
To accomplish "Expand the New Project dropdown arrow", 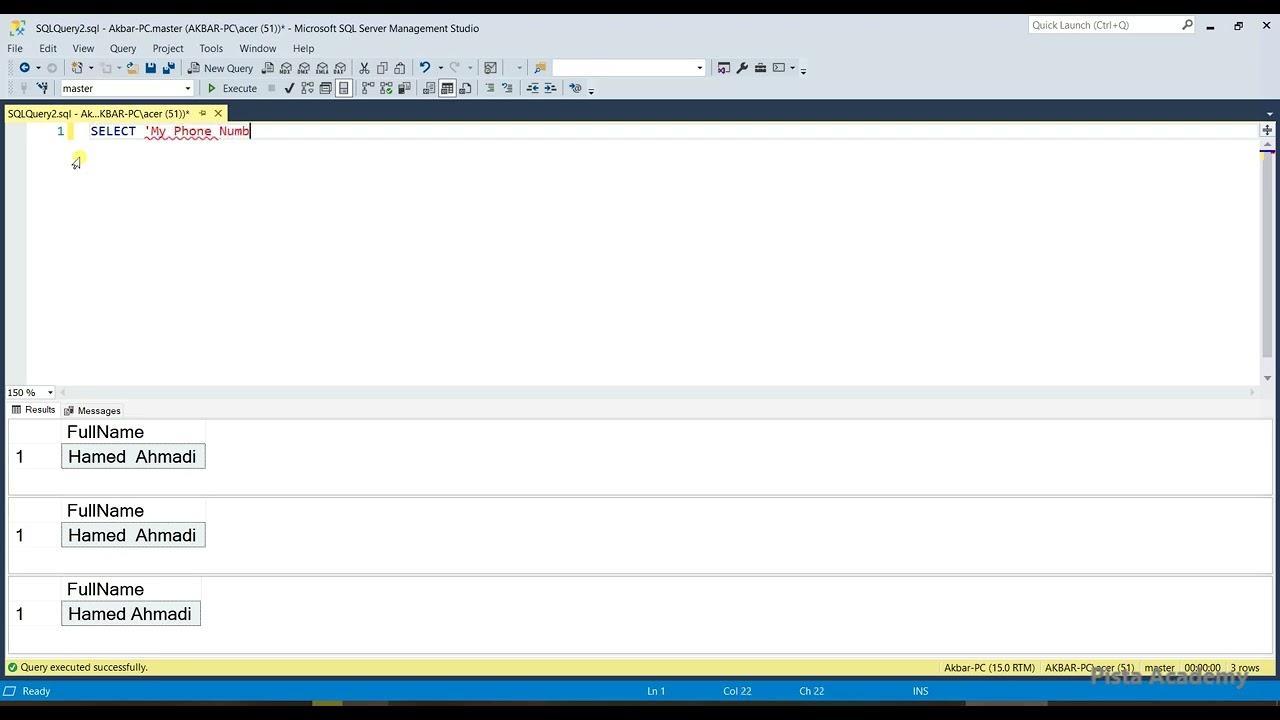I will tap(91, 68).
